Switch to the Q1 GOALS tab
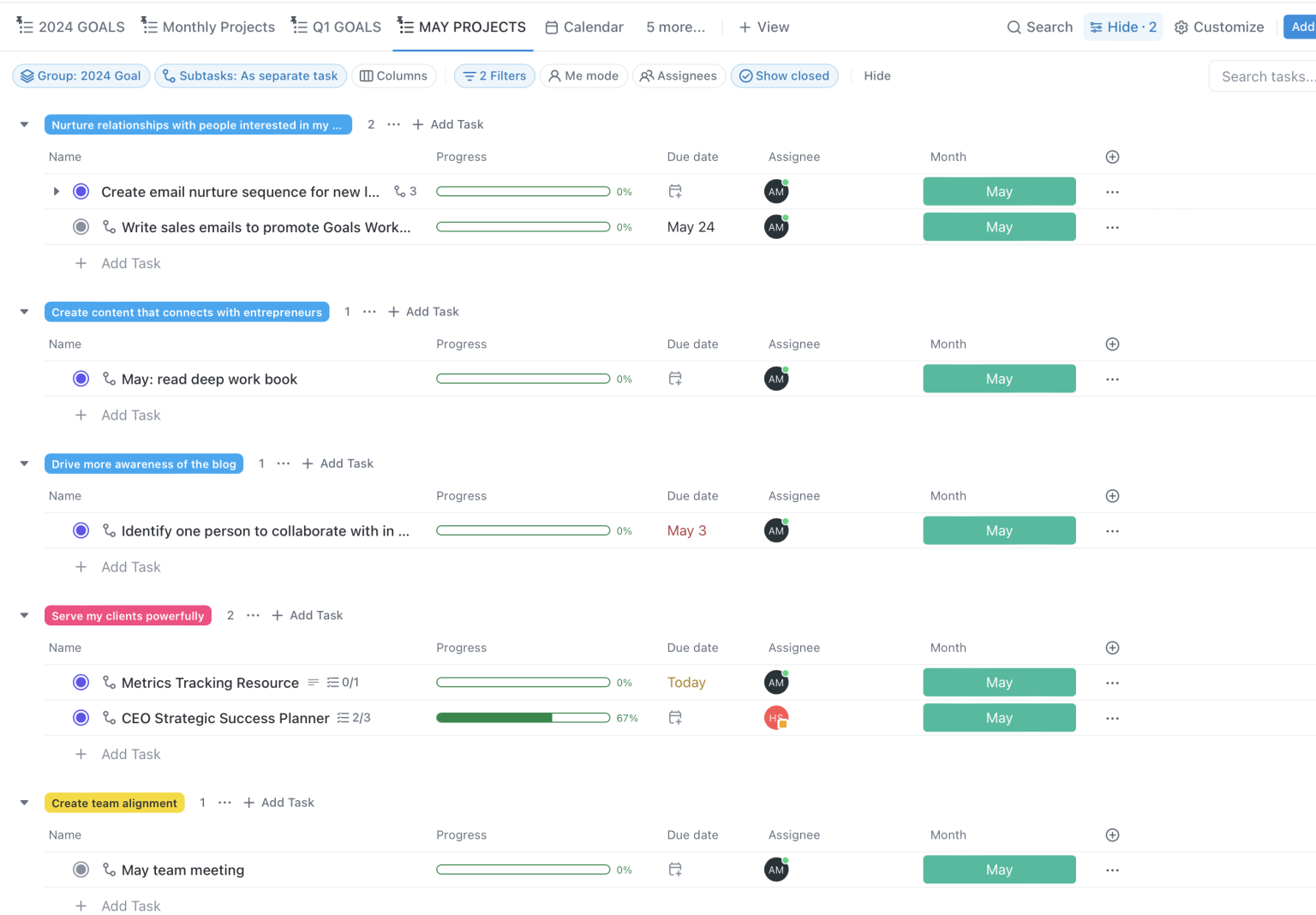1316x915 pixels. [x=336, y=27]
